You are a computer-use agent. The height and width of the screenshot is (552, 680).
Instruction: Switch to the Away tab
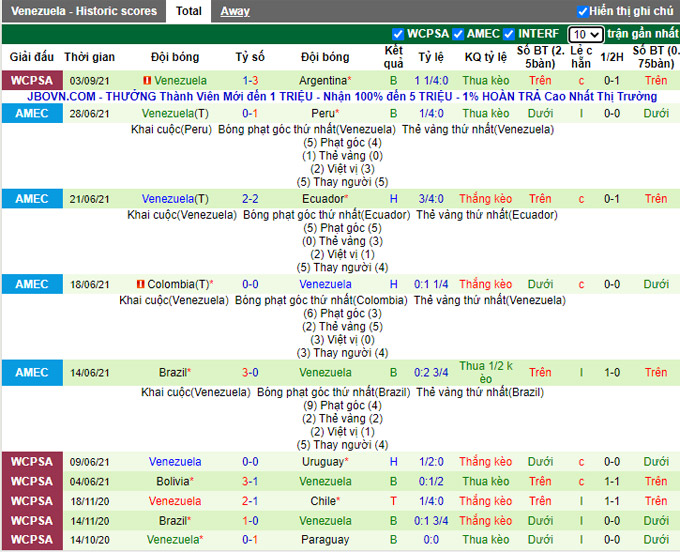coord(235,11)
